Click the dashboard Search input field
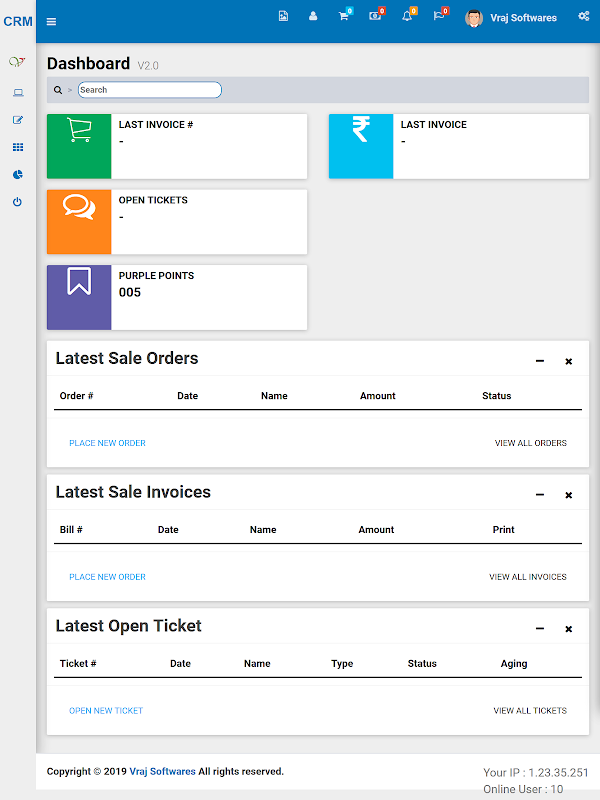Viewport: 600px width, 800px height. coord(149,90)
